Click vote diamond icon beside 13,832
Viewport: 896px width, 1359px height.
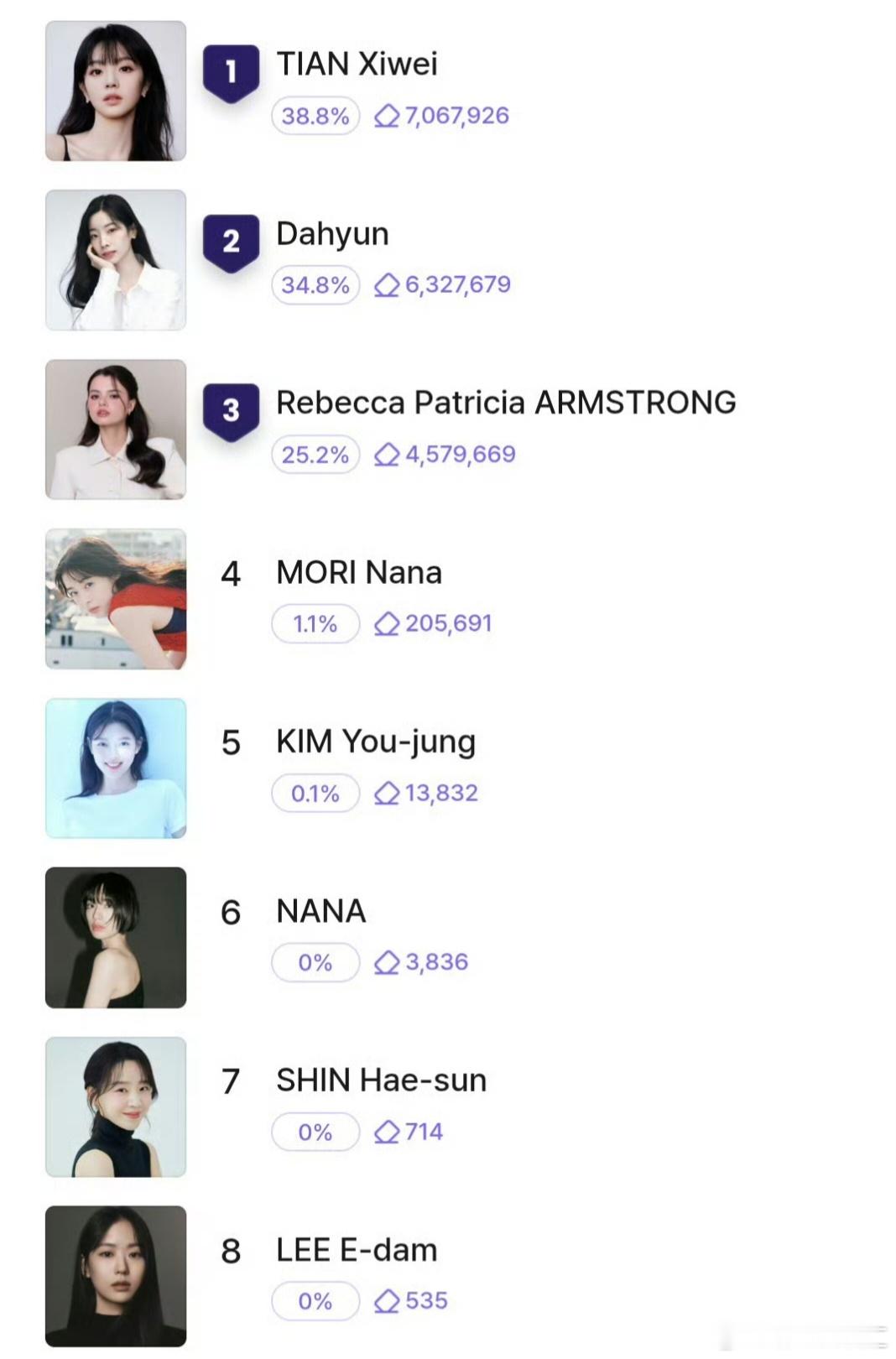tap(387, 794)
